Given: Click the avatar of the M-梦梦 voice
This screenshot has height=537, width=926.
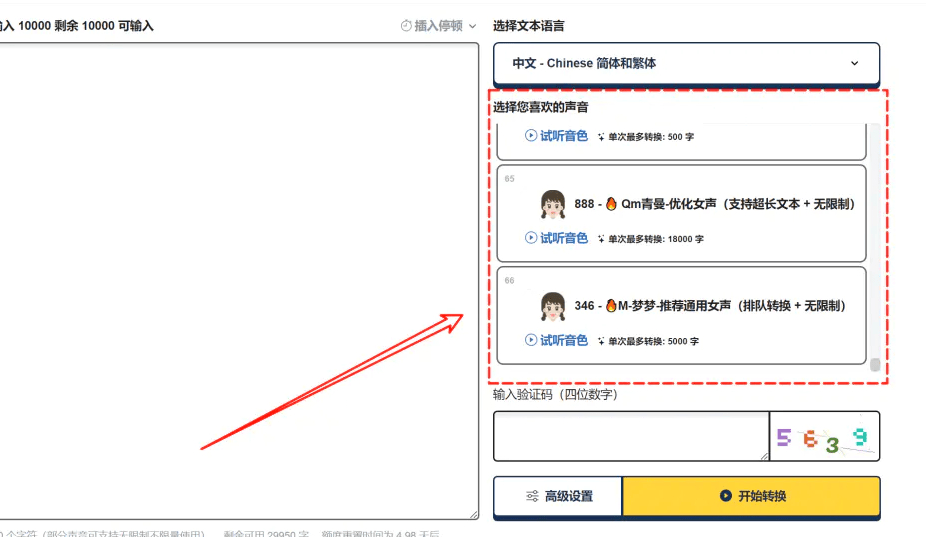Looking at the screenshot, I should coord(553,307).
